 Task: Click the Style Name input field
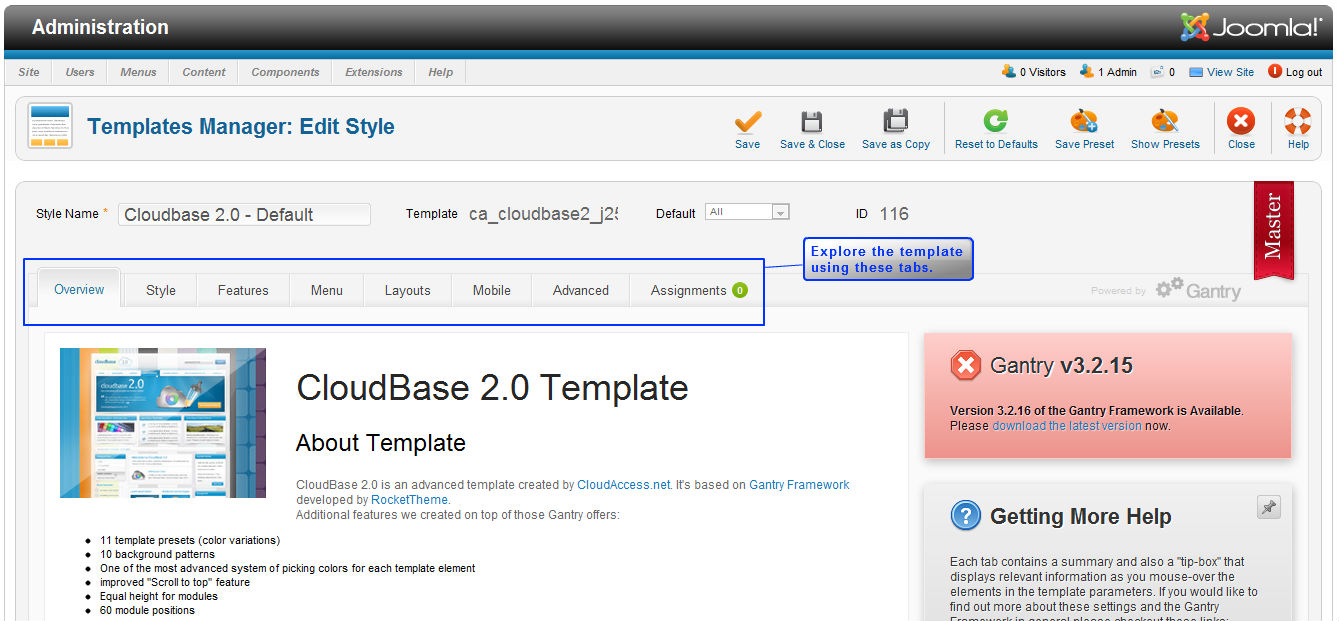[244, 214]
